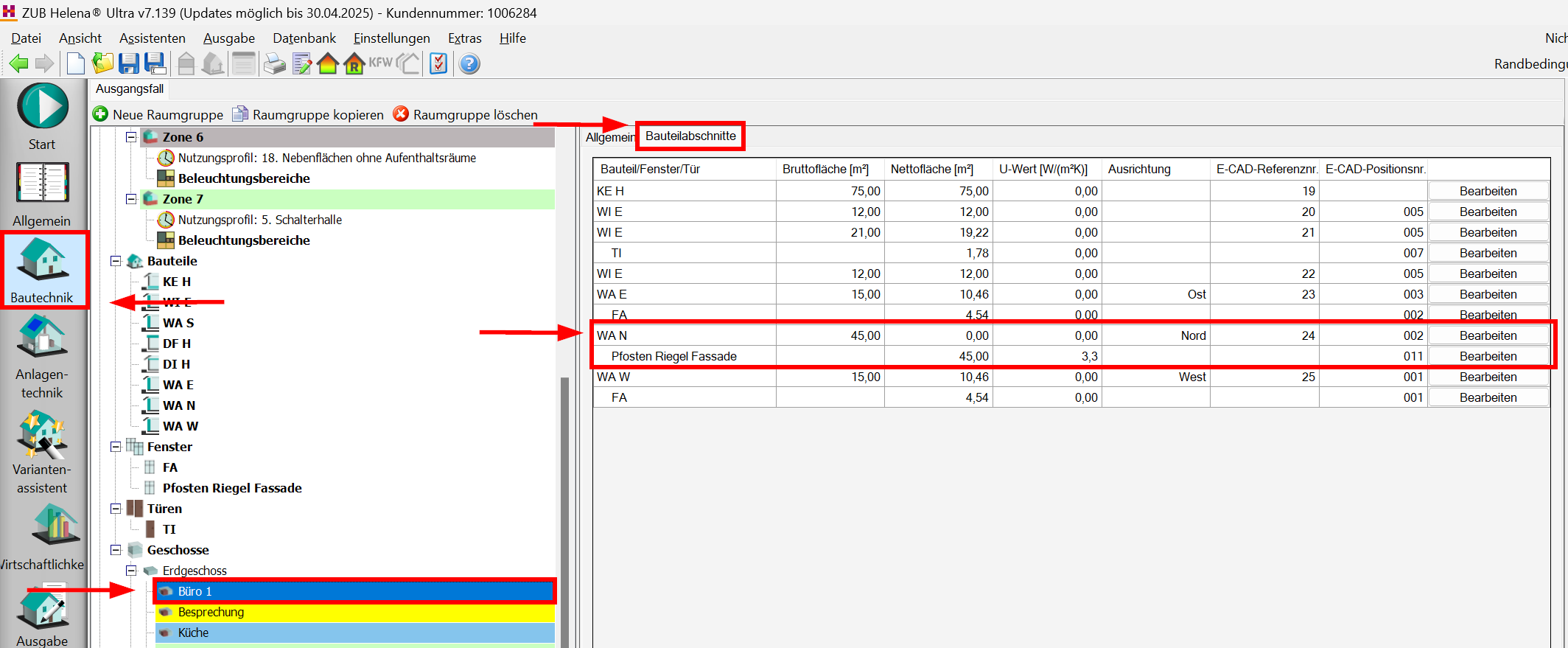
Task: Click the checklist icon in toolbar
Action: 438,64
